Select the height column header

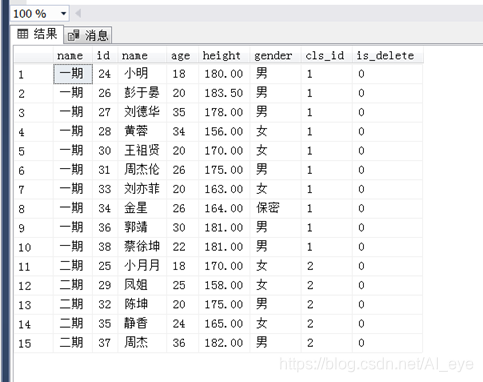point(224,55)
